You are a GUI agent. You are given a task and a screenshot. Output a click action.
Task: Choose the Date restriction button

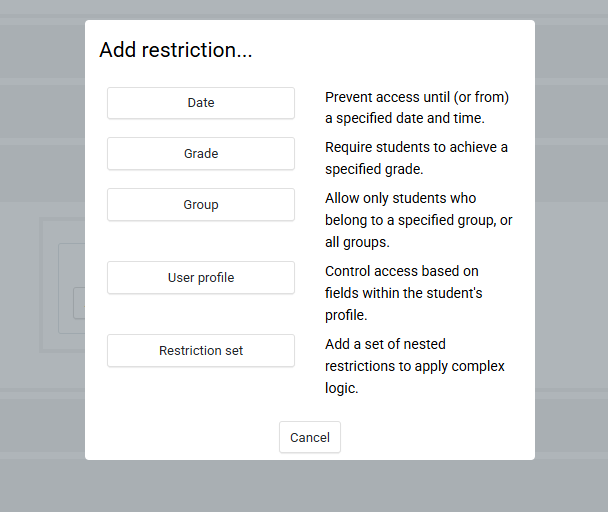point(201,103)
